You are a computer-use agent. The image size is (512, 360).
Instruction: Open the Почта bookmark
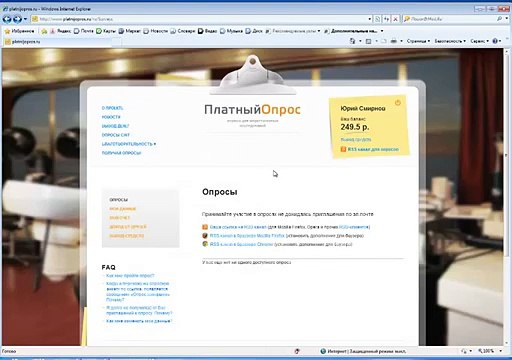pyautogui.click(x=84, y=31)
